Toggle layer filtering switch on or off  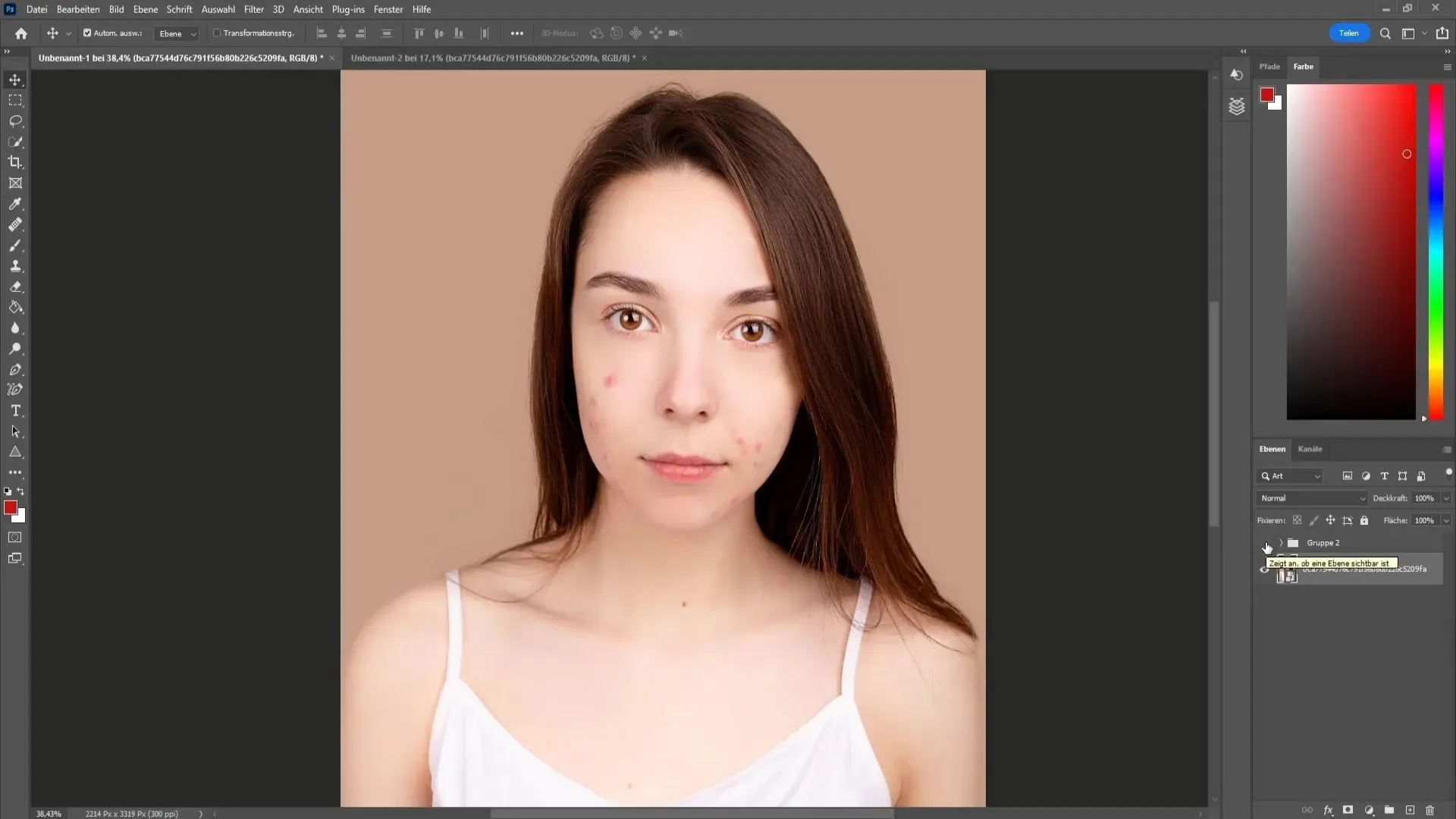point(1448,472)
